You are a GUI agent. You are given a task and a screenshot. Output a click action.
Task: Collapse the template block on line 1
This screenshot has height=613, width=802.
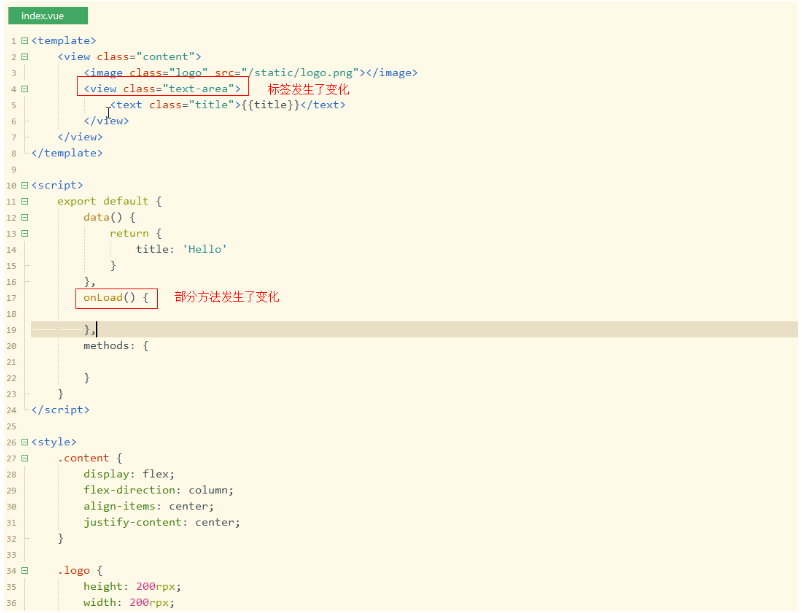tap(25, 40)
